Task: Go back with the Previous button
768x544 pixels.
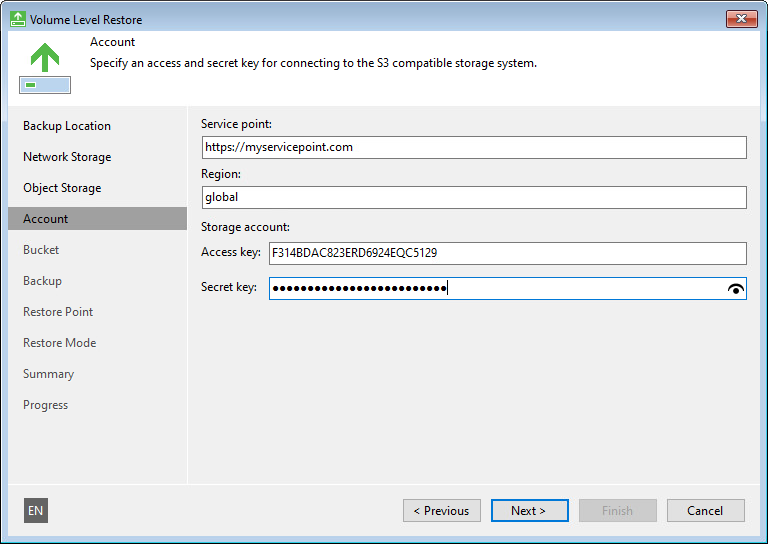Action: [x=442, y=511]
